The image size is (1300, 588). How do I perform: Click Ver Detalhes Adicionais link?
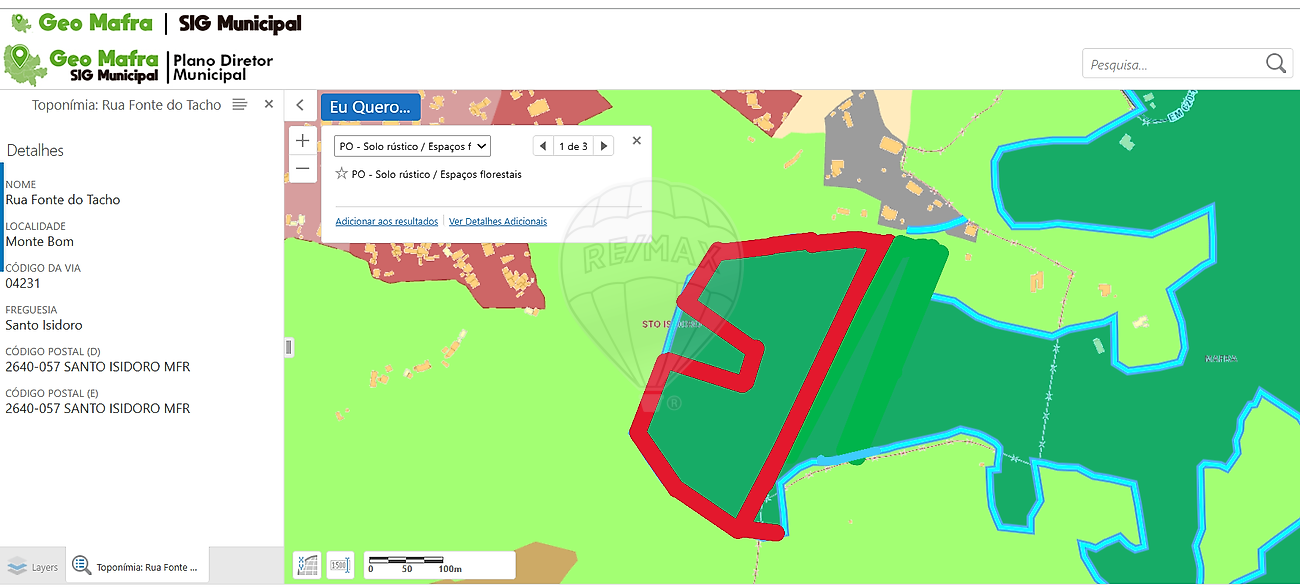[498, 221]
